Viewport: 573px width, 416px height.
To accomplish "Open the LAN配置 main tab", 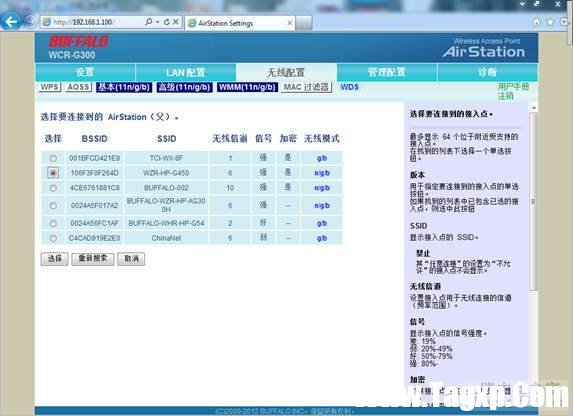I will (x=186, y=72).
